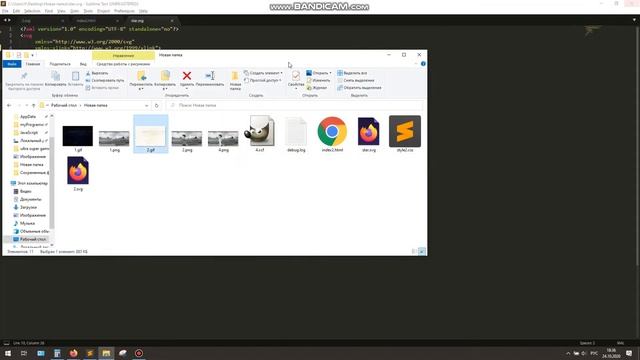
Task: Open the Простой доступ dropdown
Action: [x=263, y=80]
